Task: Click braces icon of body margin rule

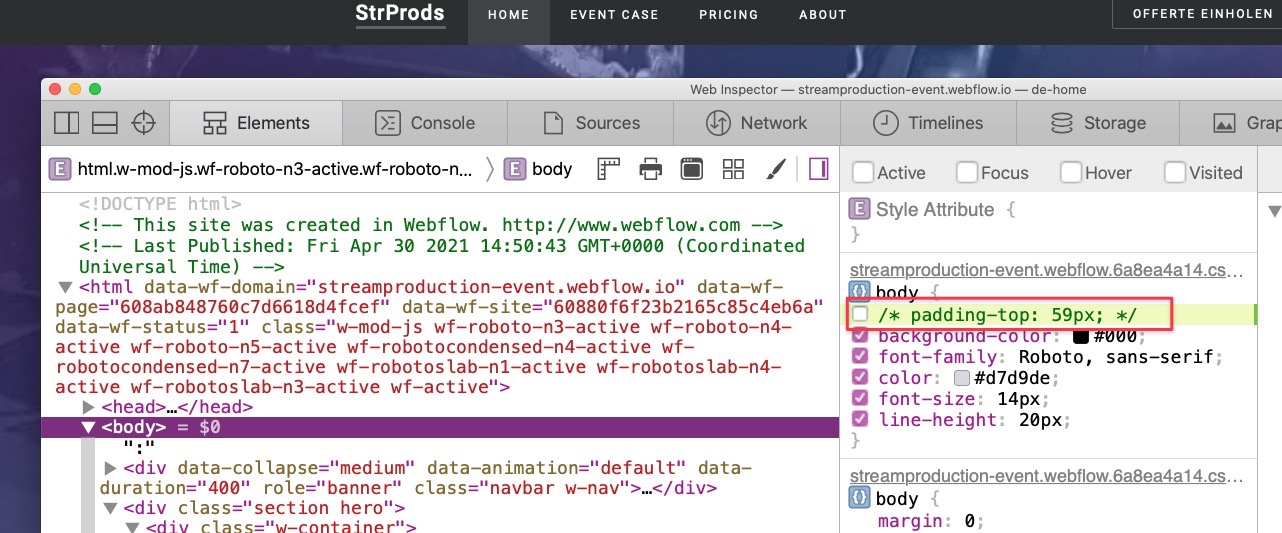Action: point(859,498)
